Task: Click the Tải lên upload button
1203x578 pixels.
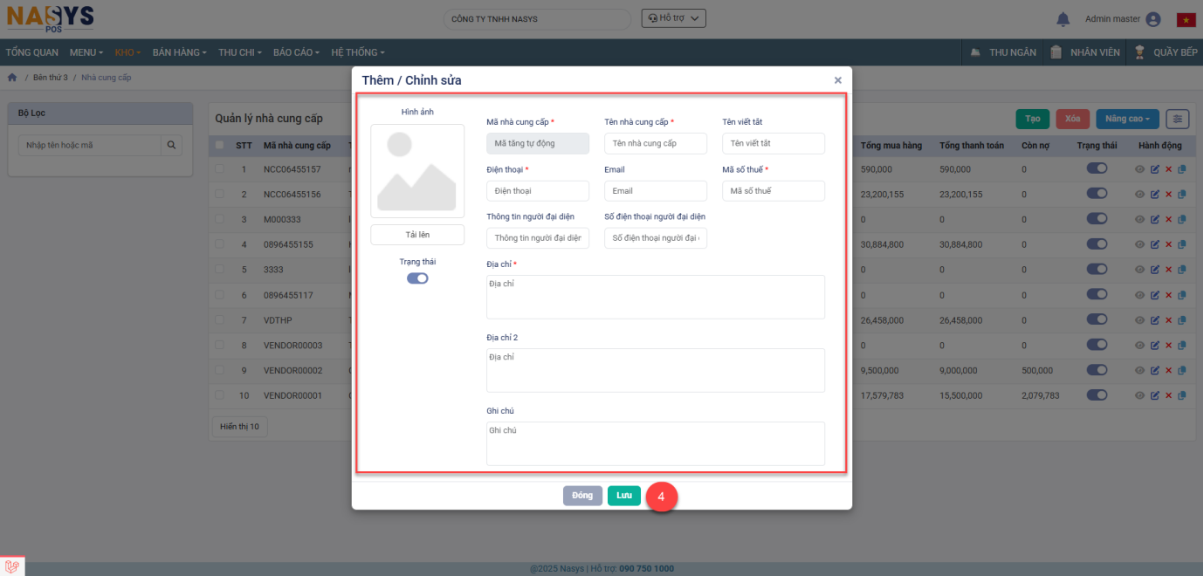Action: [417, 234]
